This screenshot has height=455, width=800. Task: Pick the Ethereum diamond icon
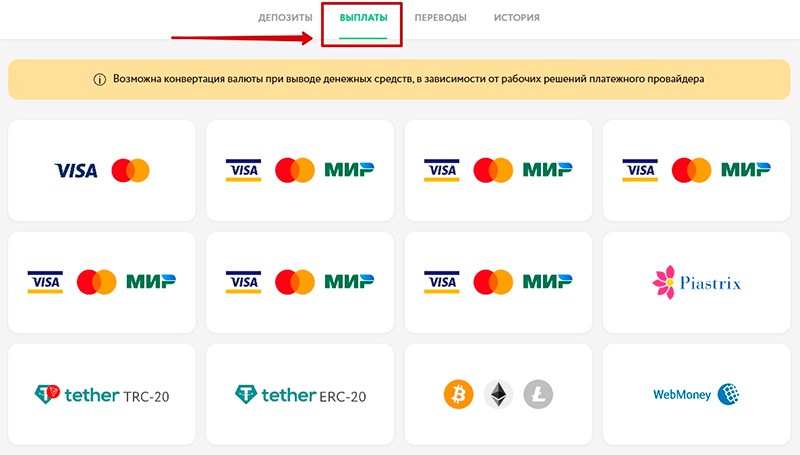tap(497, 394)
